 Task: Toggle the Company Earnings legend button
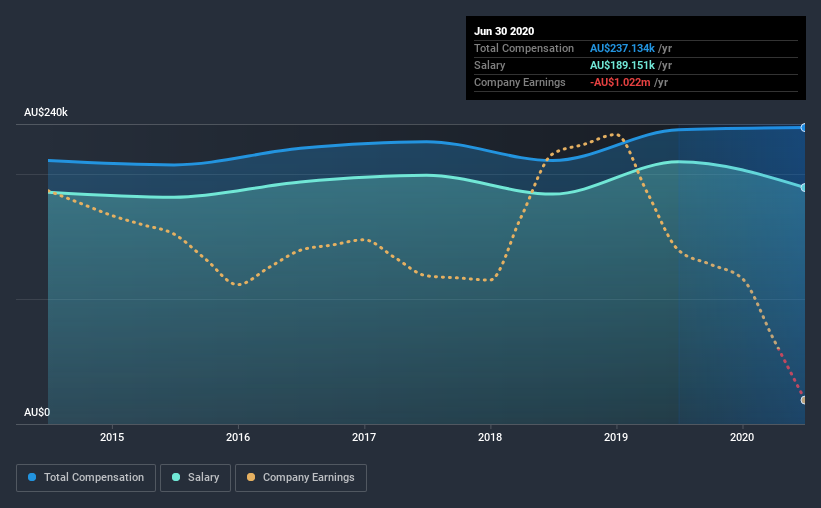tap(301, 478)
